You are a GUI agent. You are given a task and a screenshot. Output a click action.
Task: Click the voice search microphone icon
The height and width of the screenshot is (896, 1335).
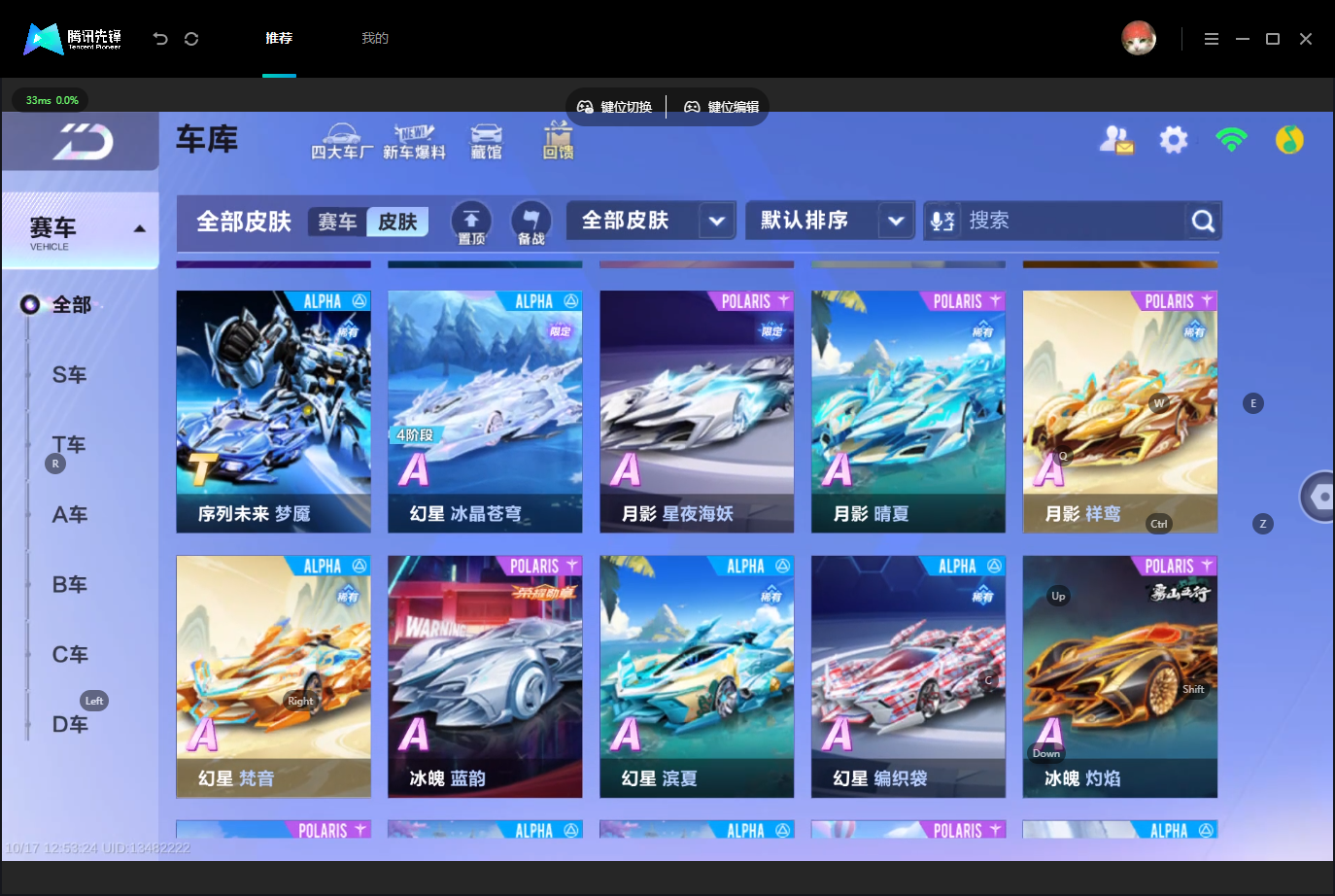(x=942, y=221)
